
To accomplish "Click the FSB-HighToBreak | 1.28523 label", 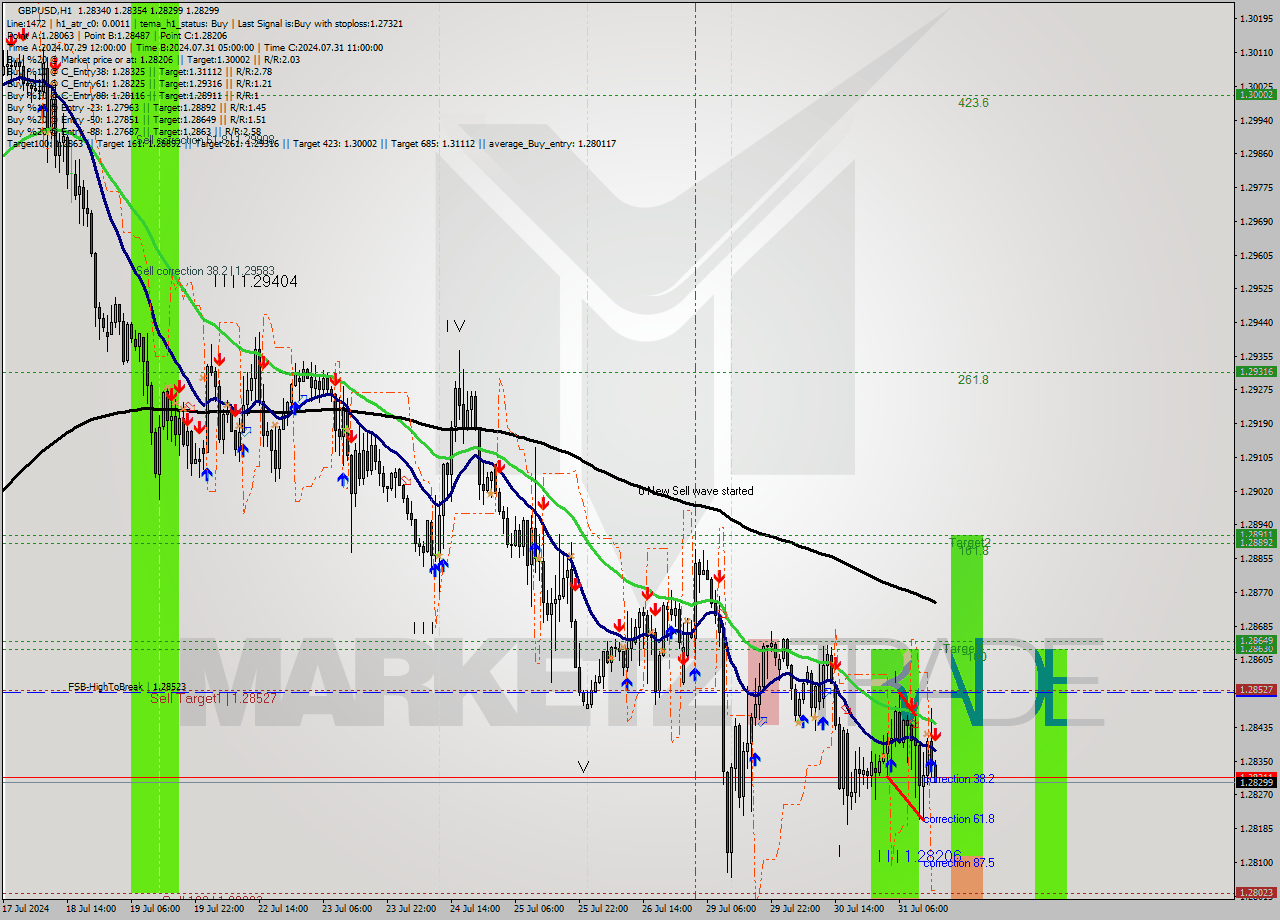I will point(127,687).
